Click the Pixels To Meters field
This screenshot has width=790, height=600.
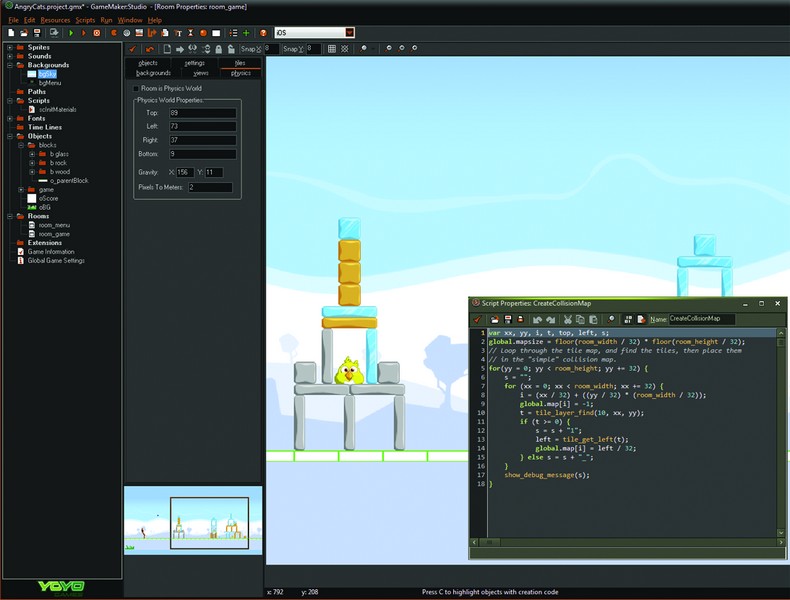click(210, 187)
